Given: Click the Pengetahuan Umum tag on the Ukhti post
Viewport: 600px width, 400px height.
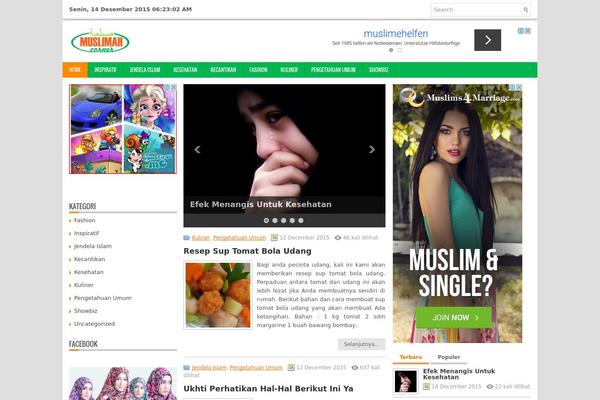Looking at the screenshot, I should tap(256, 367).
